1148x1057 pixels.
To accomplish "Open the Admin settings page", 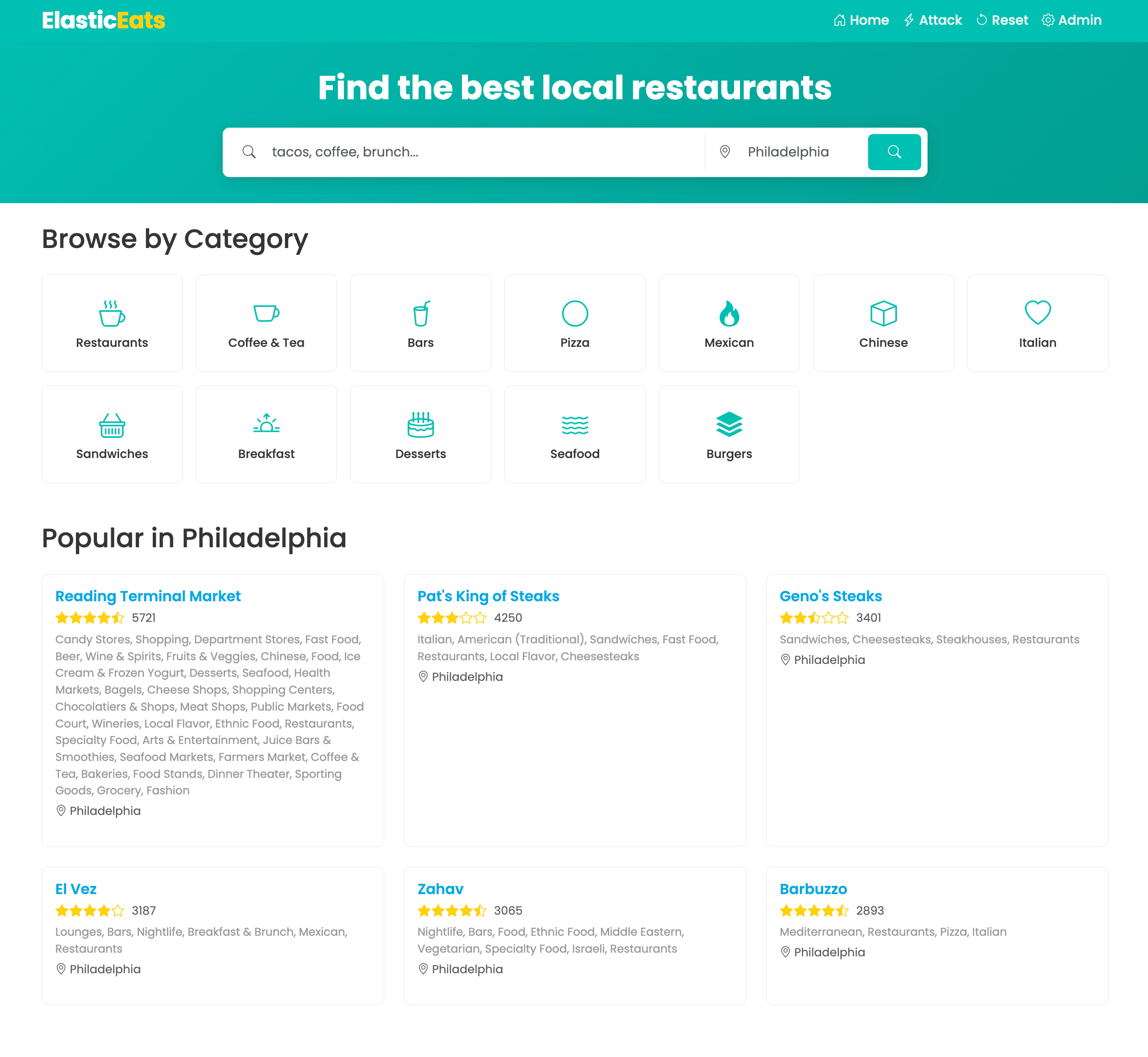I will coord(1071,21).
